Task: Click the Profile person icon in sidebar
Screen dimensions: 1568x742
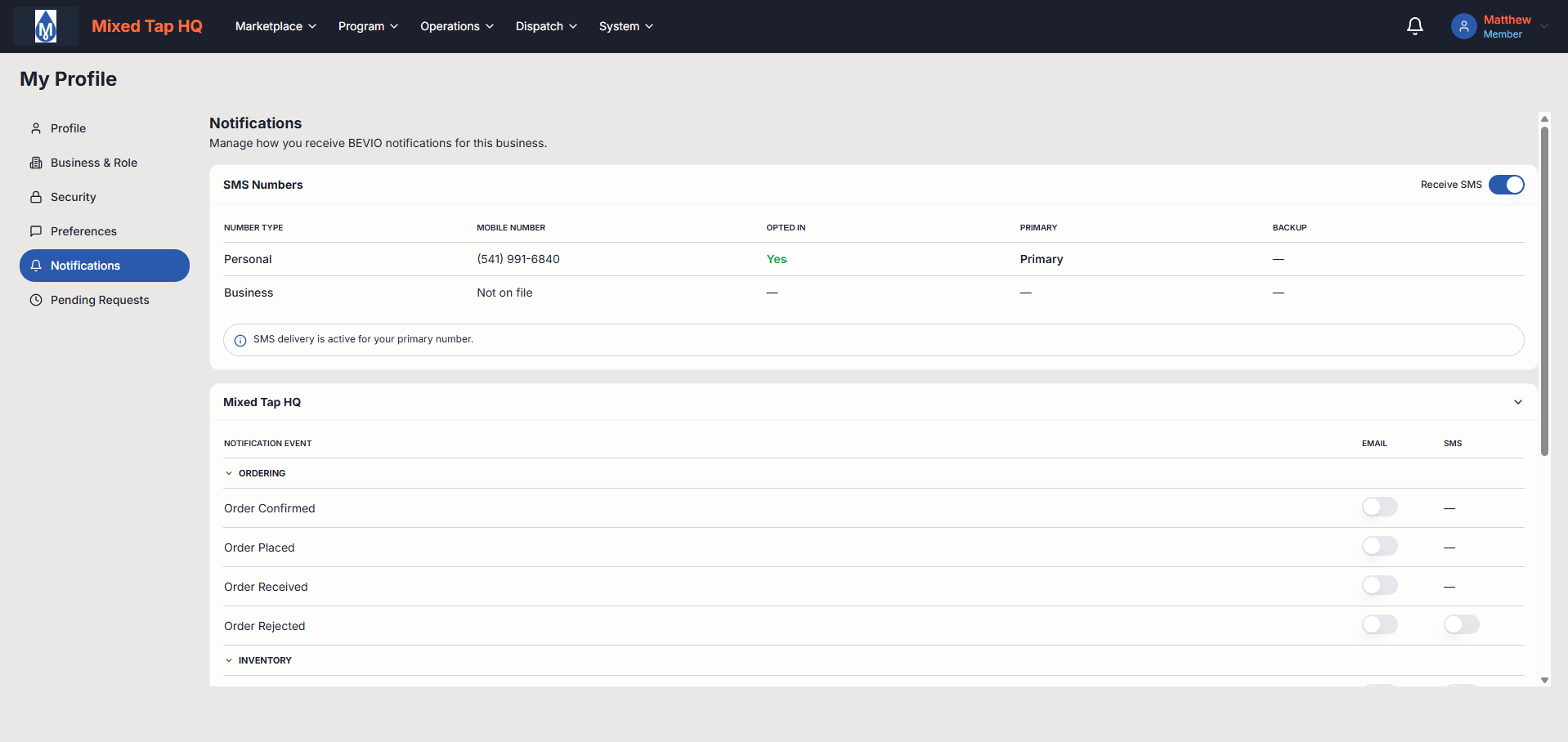Action: click(x=36, y=128)
